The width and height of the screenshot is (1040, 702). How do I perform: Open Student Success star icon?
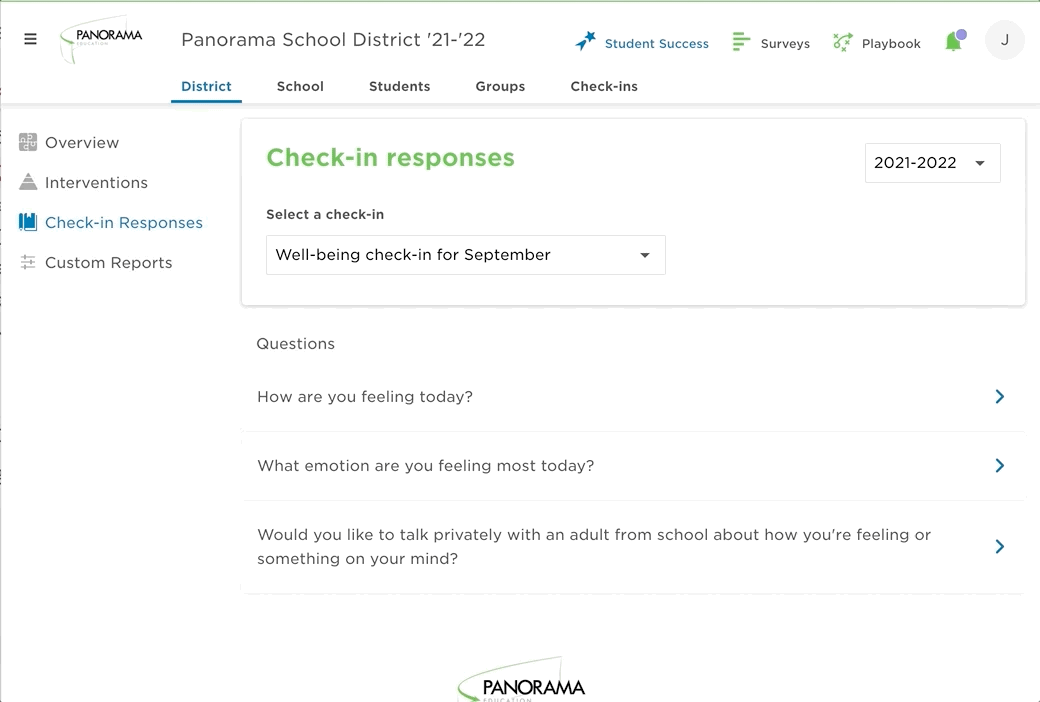pos(585,42)
